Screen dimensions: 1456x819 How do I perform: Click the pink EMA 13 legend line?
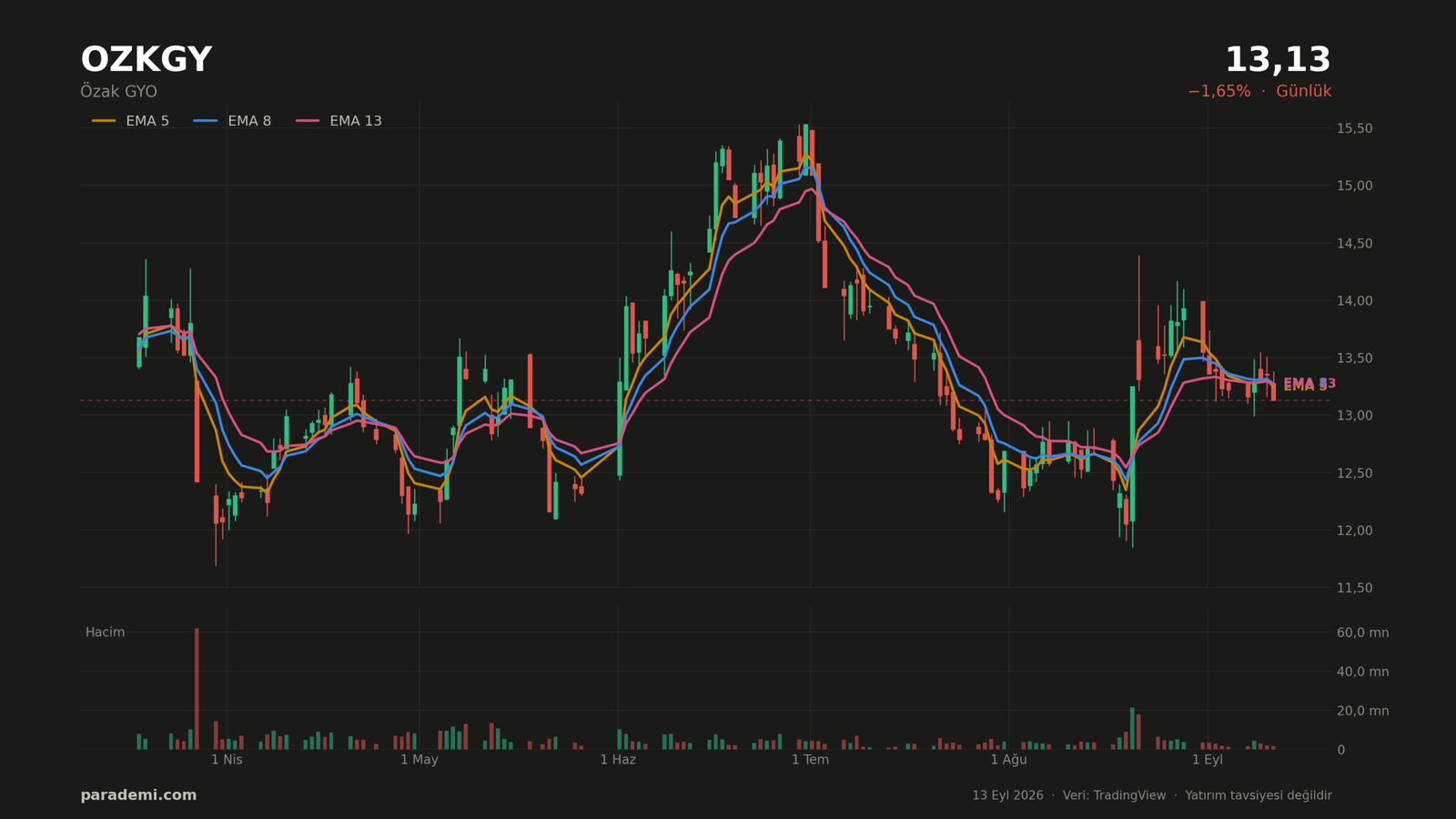click(308, 121)
